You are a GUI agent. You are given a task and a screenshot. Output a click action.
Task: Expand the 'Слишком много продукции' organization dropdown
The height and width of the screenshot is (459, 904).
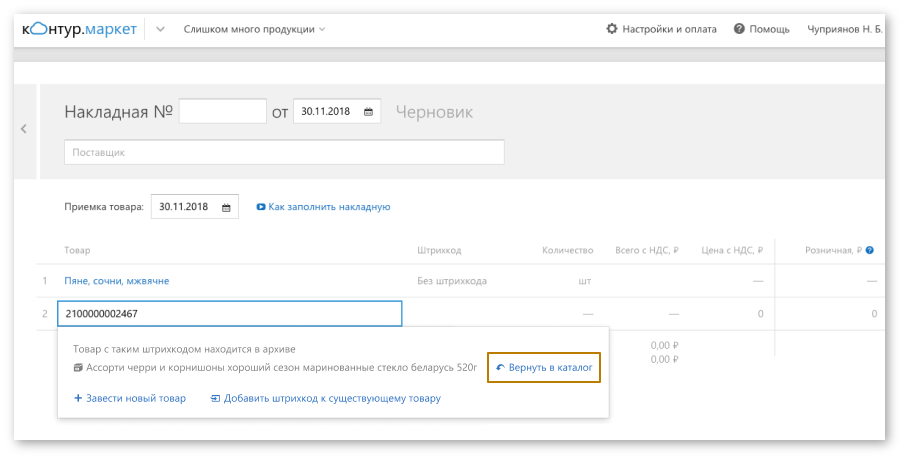point(254,29)
